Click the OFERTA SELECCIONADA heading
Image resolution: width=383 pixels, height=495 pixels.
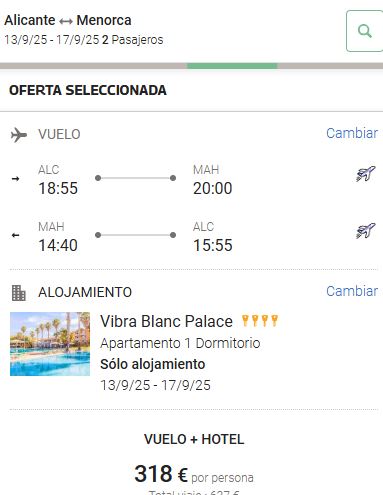[88, 90]
